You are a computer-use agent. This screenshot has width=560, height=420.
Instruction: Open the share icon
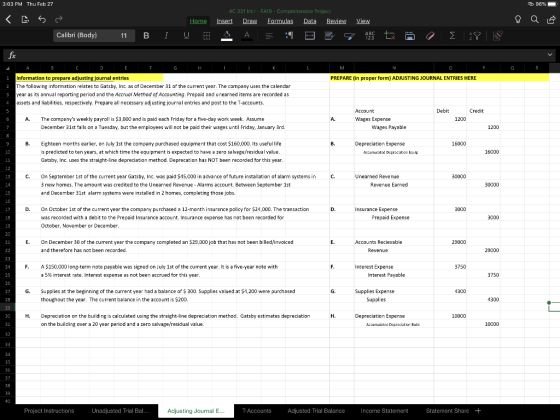[x=551, y=19]
